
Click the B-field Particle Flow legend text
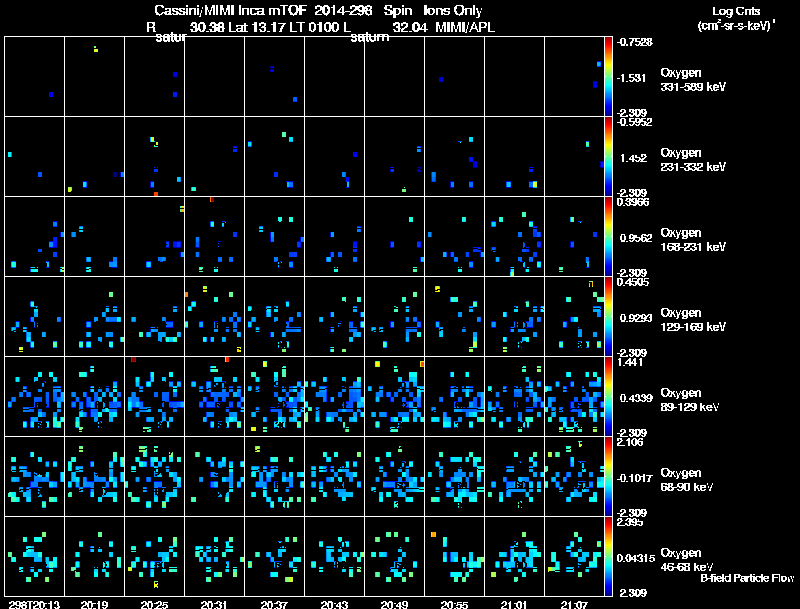(746, 578)
